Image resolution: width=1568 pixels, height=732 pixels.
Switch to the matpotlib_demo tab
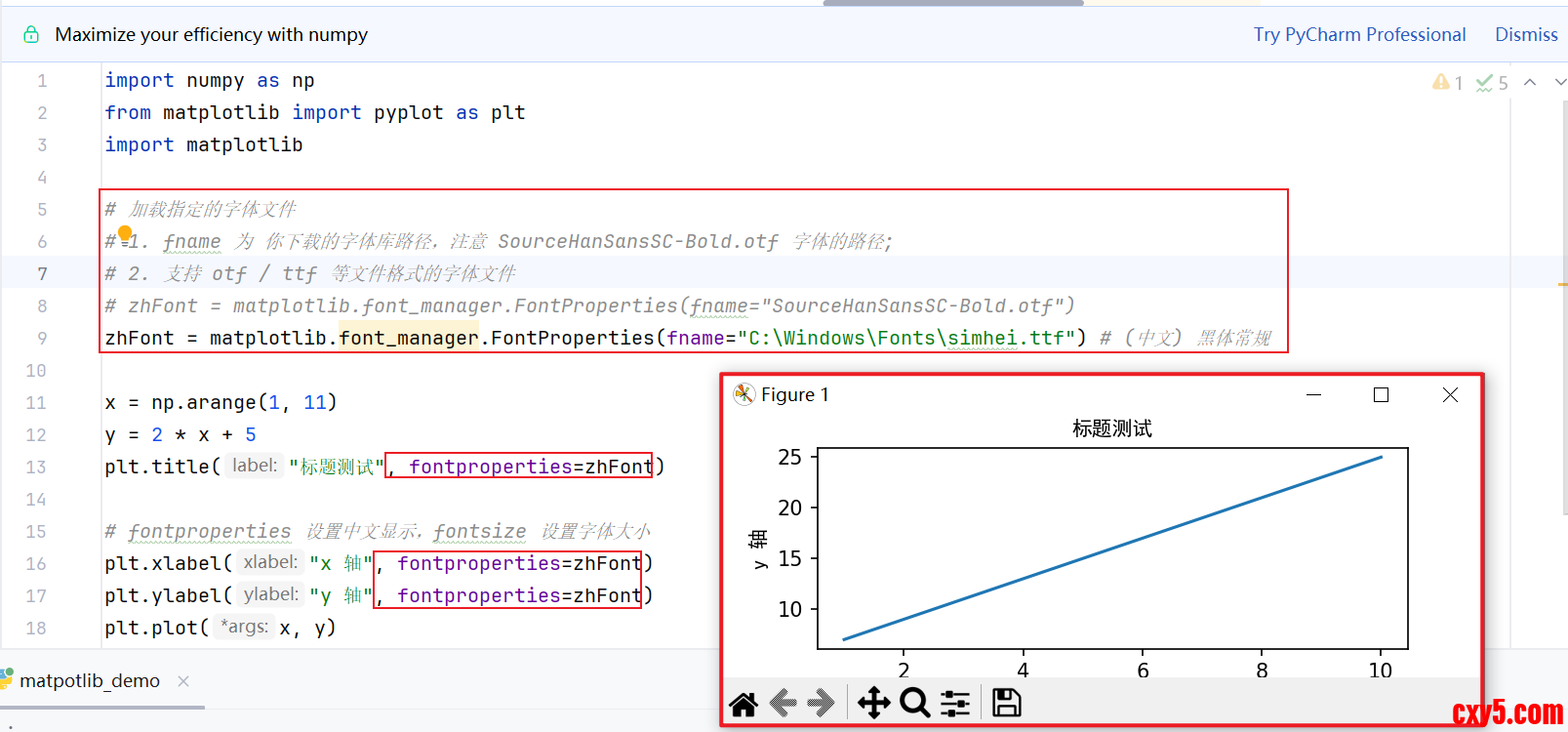tap(90, 680)
